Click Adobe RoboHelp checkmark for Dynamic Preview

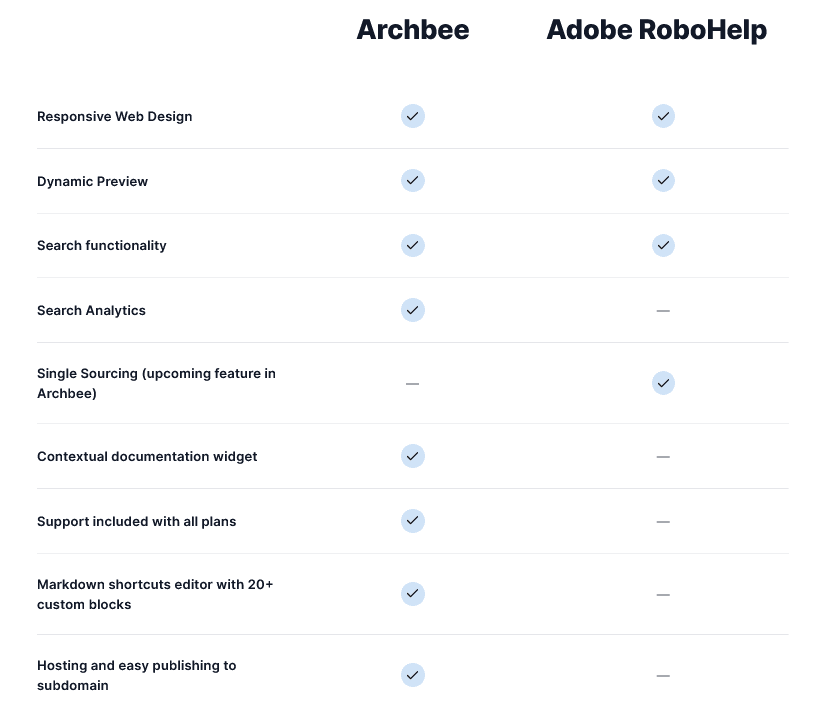[663, 181]
